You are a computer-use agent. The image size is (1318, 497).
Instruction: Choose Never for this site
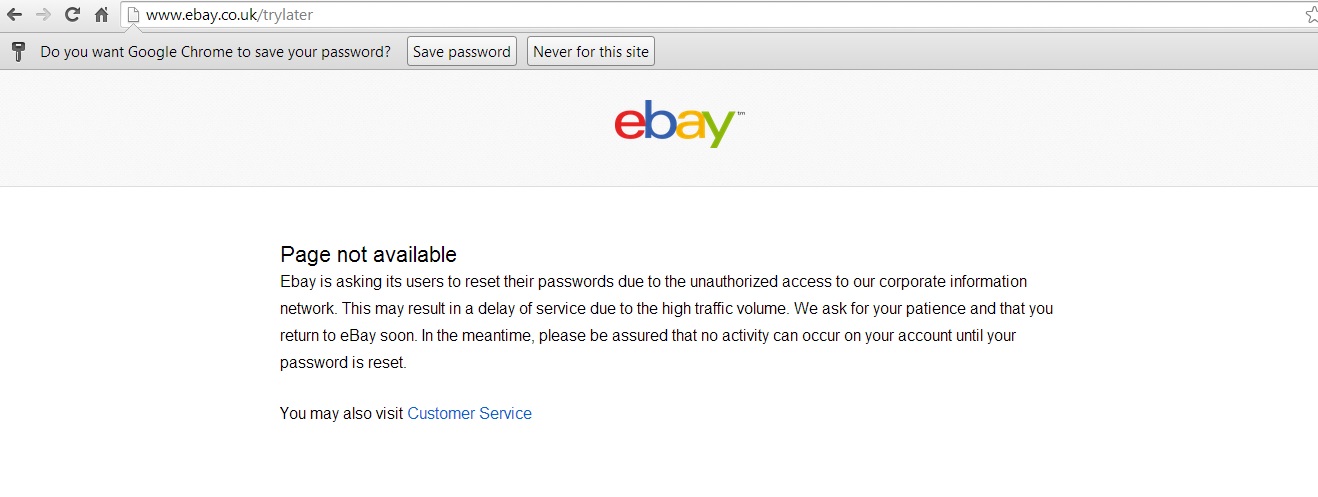[591, 52]
